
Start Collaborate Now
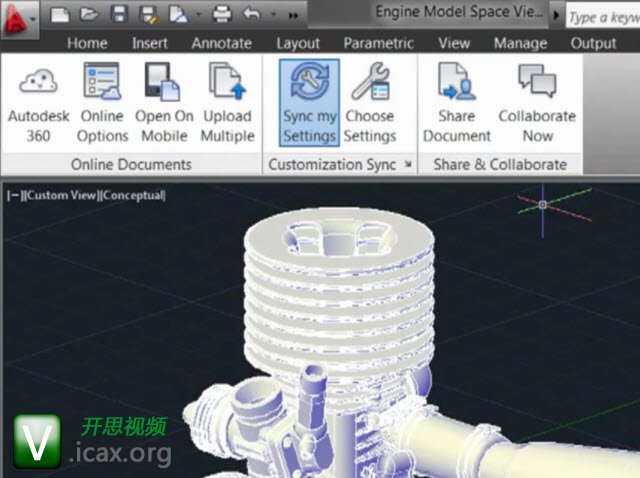pos(537,102)
